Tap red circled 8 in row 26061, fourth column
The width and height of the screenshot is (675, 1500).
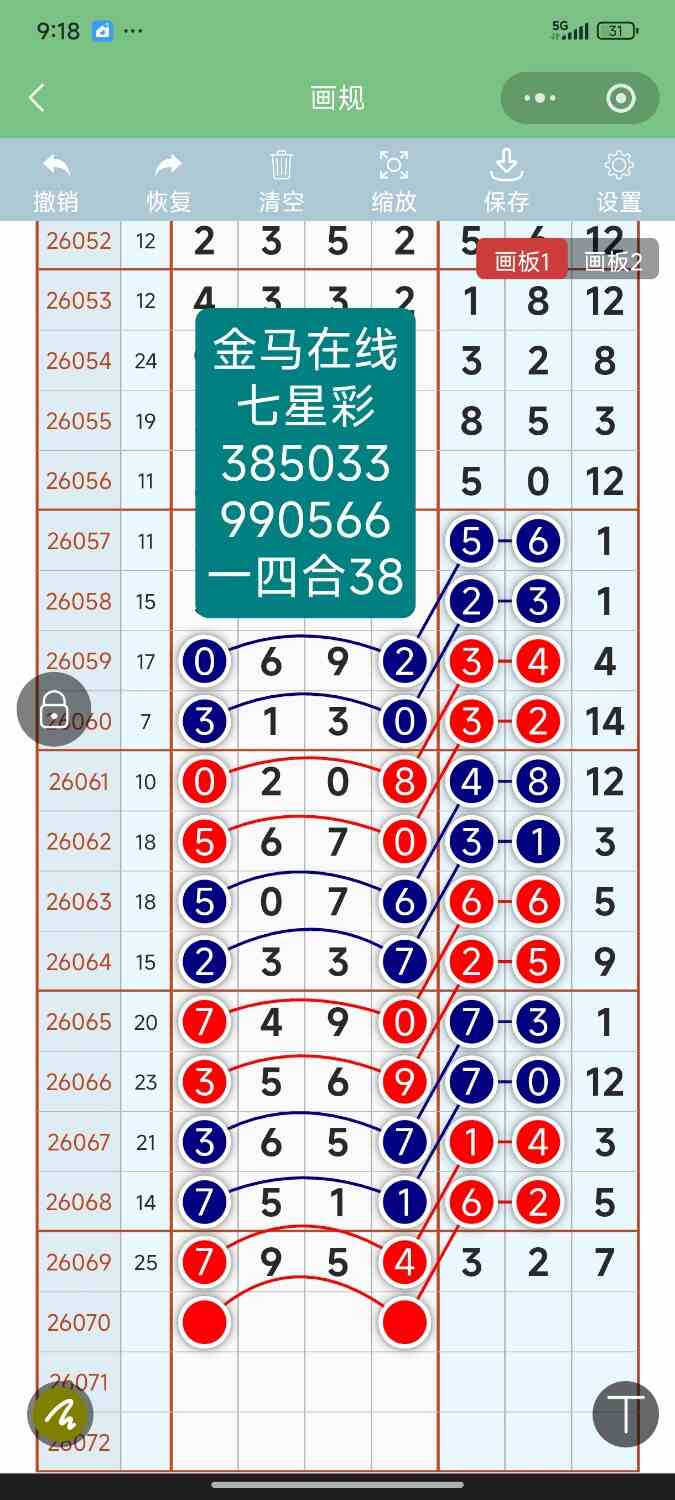pos(405,782)
